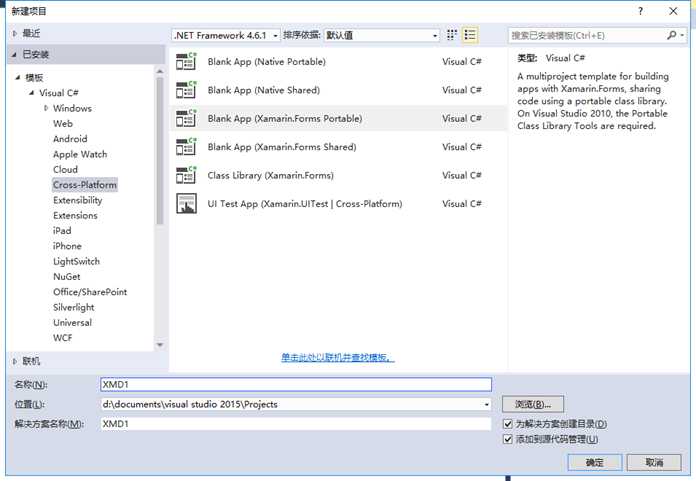Switch to small icons grid view
This screenshot has width=696, height=481.
(452, 35)
